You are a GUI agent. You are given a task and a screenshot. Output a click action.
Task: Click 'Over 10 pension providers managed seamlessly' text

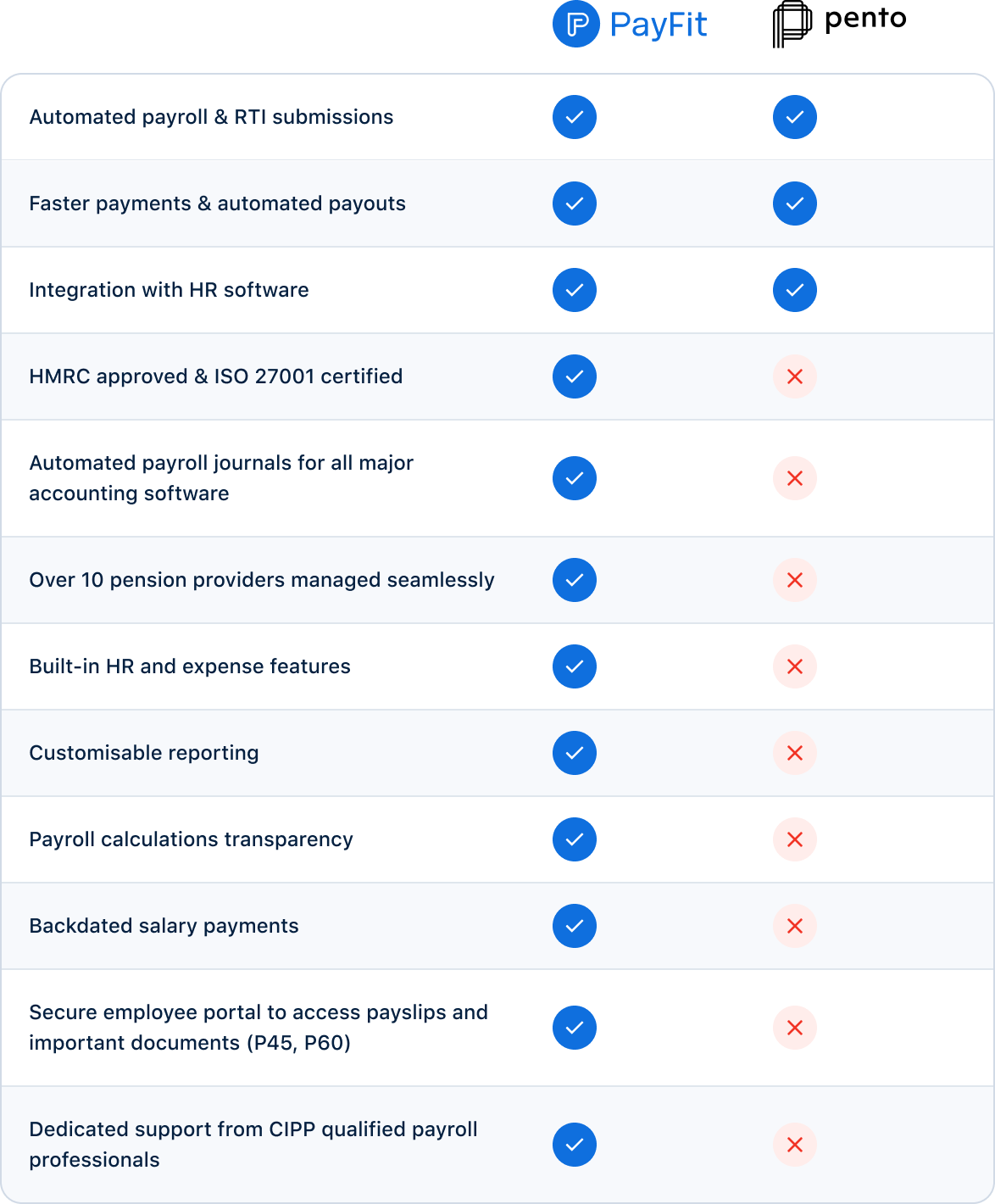[262, 580]
